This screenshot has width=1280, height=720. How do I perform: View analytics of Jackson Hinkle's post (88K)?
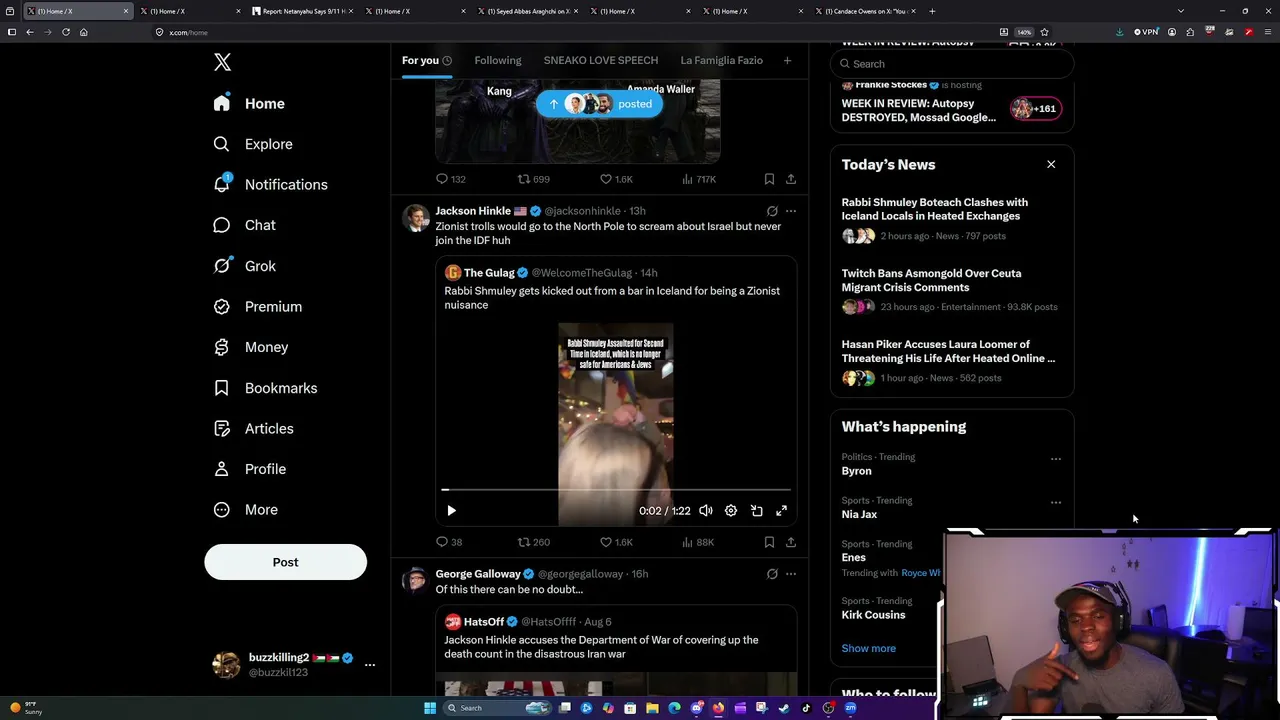coord(697,542)
